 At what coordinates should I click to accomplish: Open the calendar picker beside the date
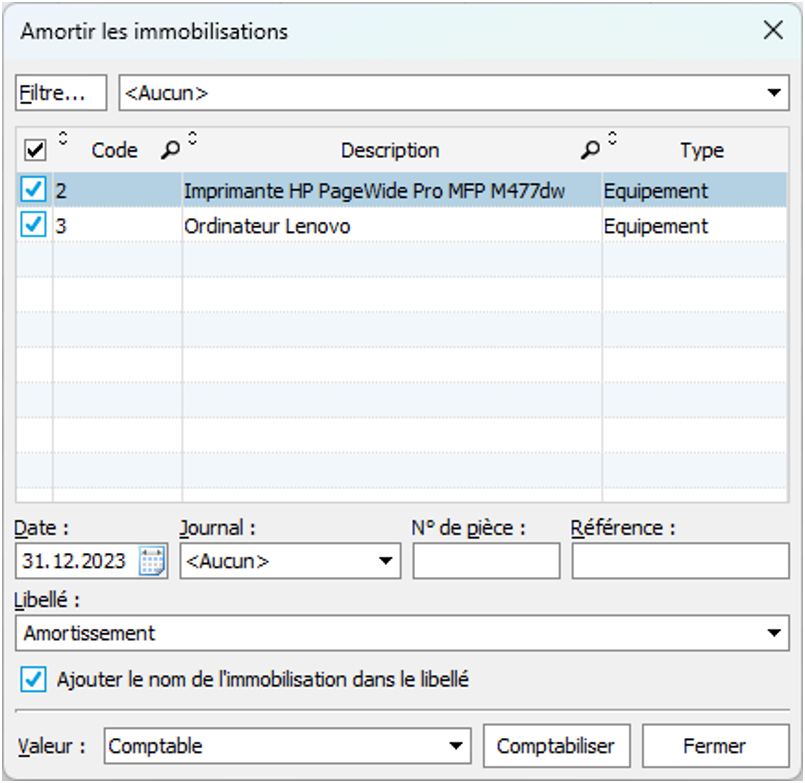pos(152,561)
